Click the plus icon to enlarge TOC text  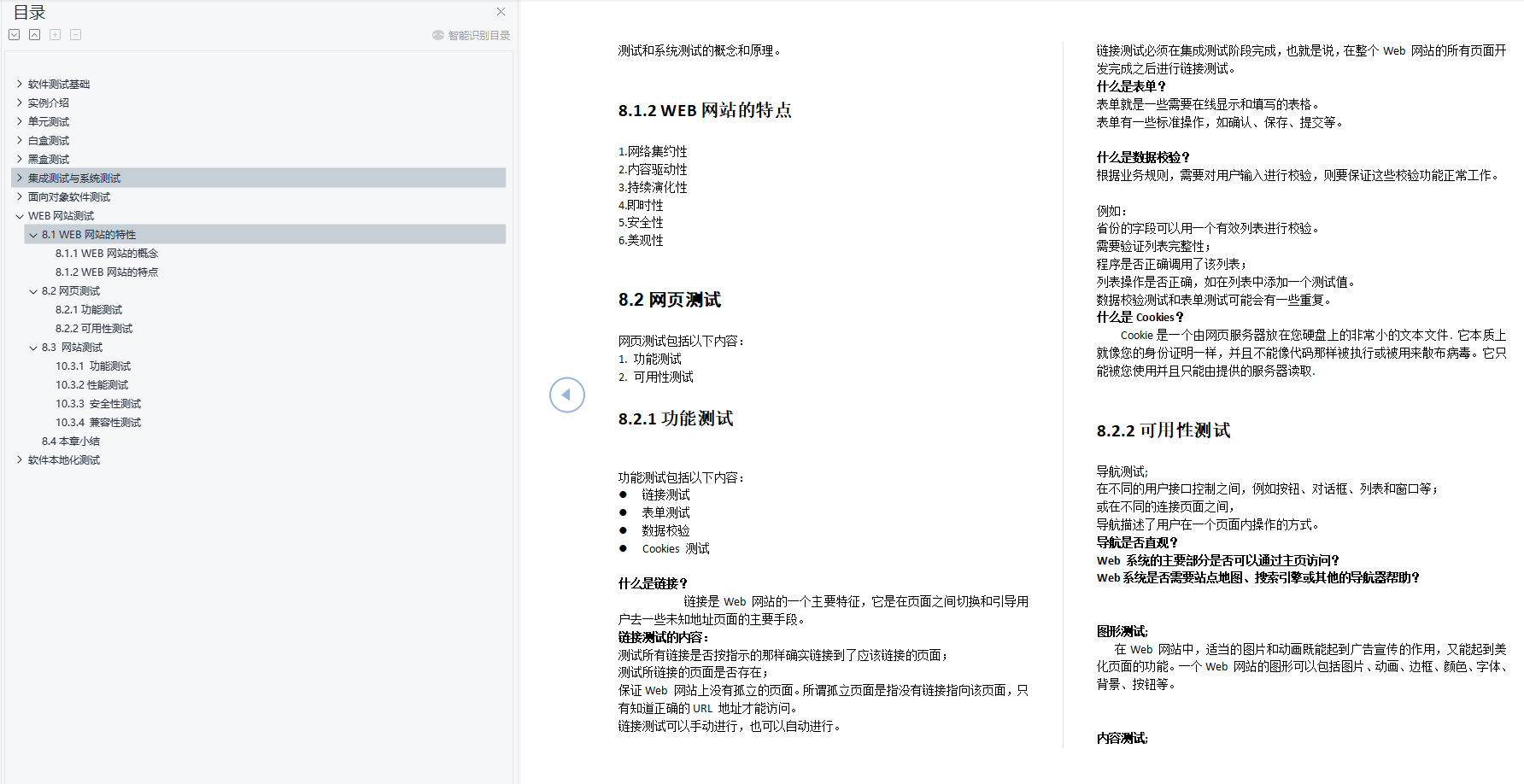(55, 34)
